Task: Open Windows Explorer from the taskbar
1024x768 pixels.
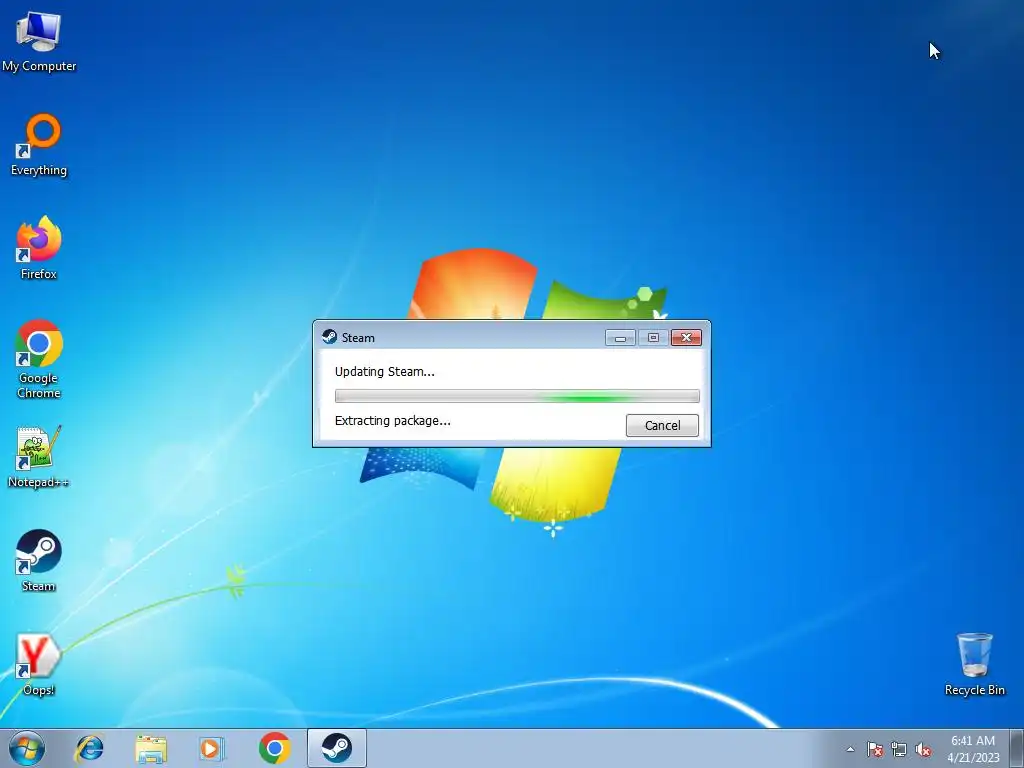Action: click(x=151, y=748)
